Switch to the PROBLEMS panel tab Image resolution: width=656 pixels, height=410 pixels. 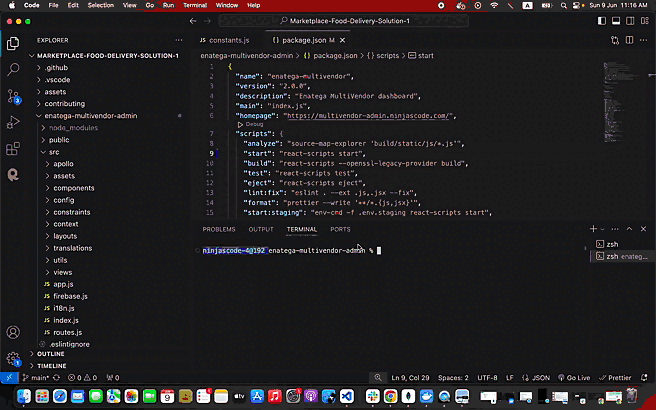[x=219, y=229]
